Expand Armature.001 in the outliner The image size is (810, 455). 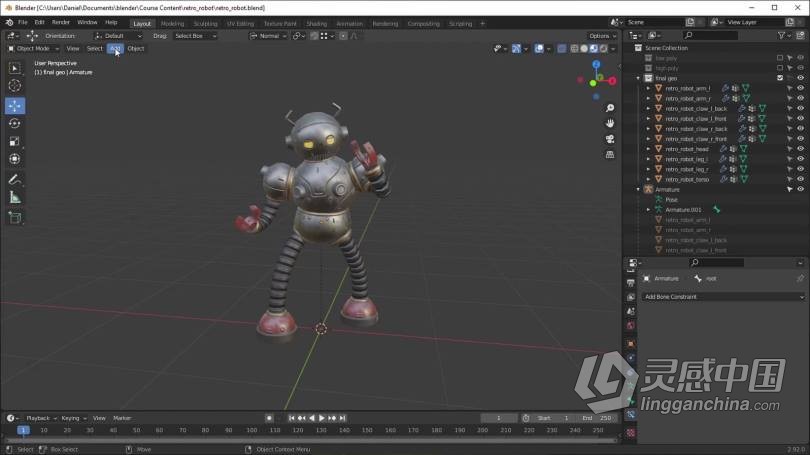pos(648,210)
